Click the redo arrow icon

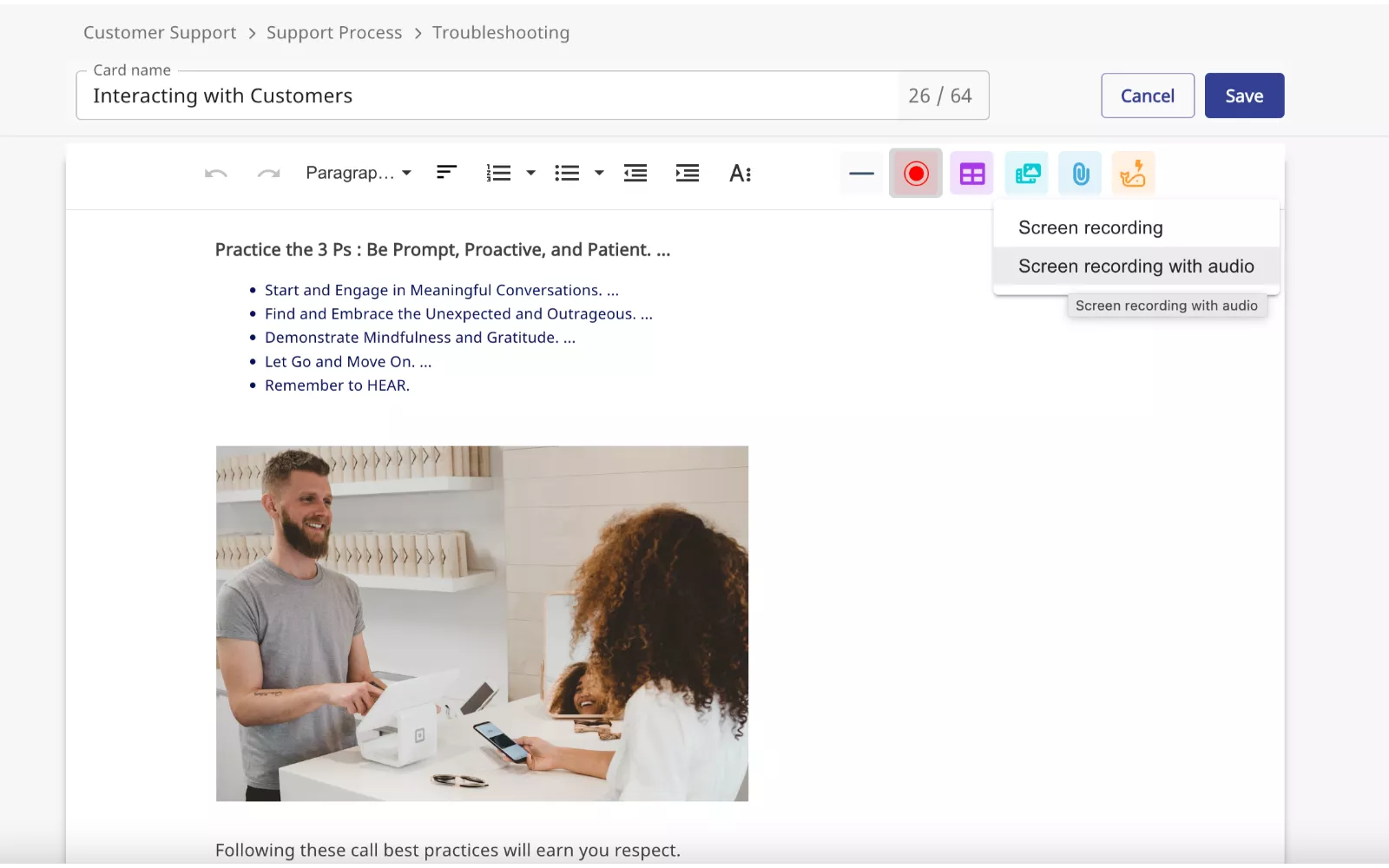[268, 174]
